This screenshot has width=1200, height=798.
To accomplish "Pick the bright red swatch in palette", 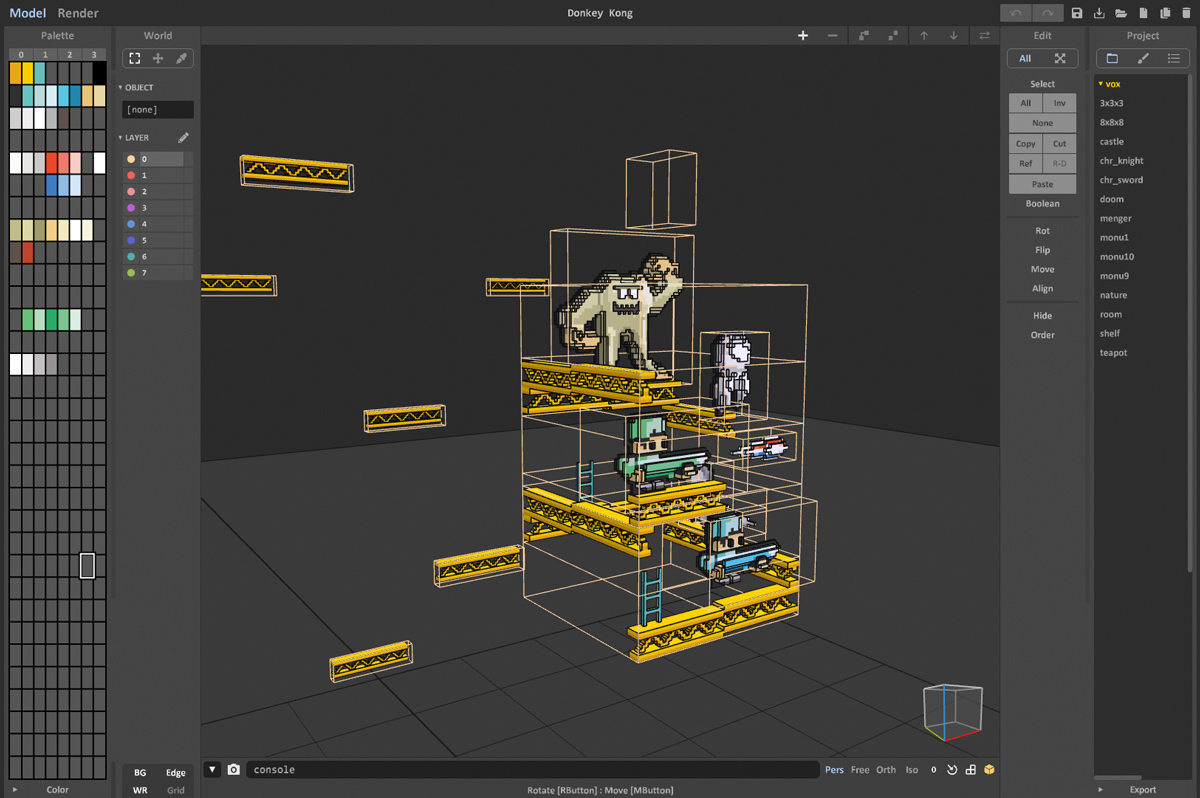I will 51,163.
